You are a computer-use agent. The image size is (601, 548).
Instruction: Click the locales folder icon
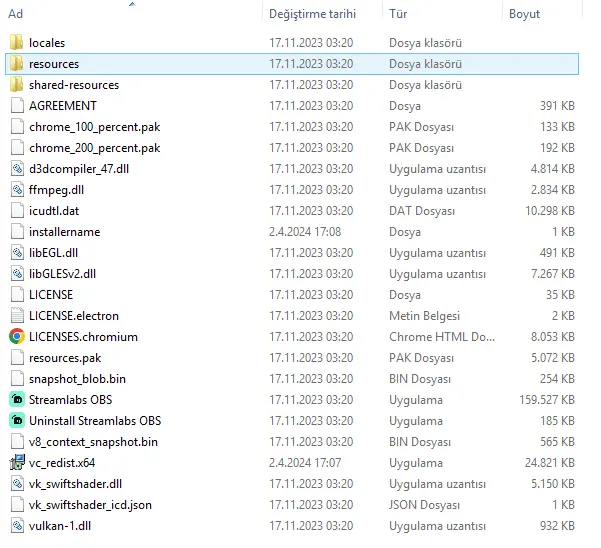[x=16, y=43]
